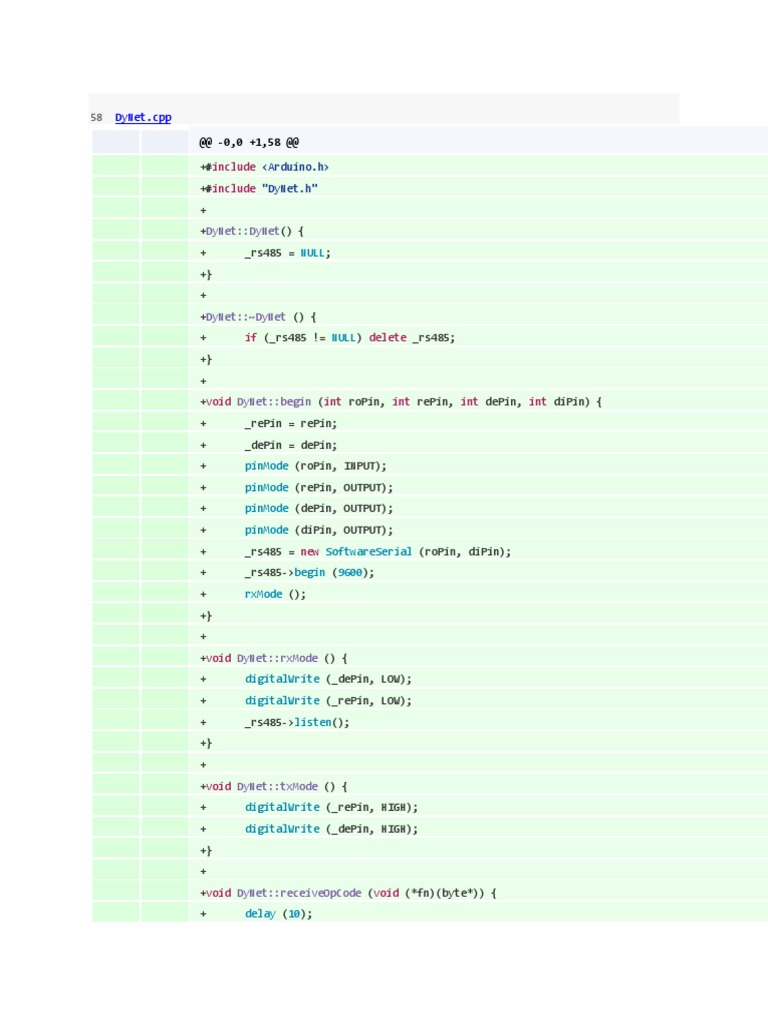The width and height of the screenshot is (768, 1024).
Task: Click the _rs485->begin (9600) line
Action: pyautogui.click(x=309, y=573)
